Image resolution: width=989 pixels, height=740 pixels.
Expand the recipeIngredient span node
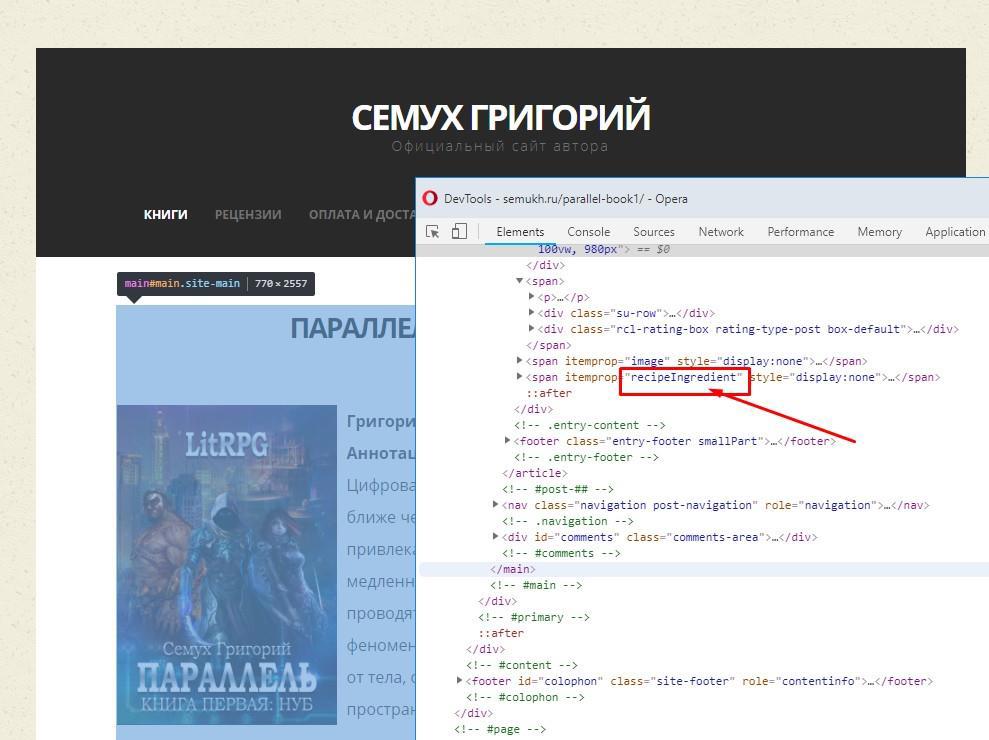coord(520,377)
